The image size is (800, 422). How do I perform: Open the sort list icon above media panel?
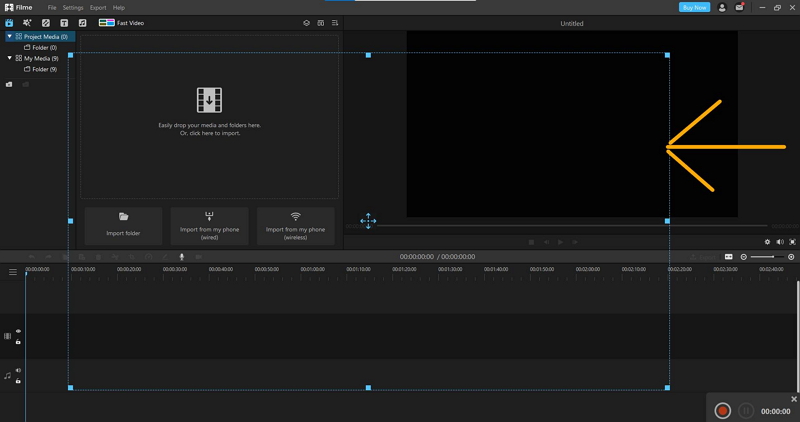point(335,23)
